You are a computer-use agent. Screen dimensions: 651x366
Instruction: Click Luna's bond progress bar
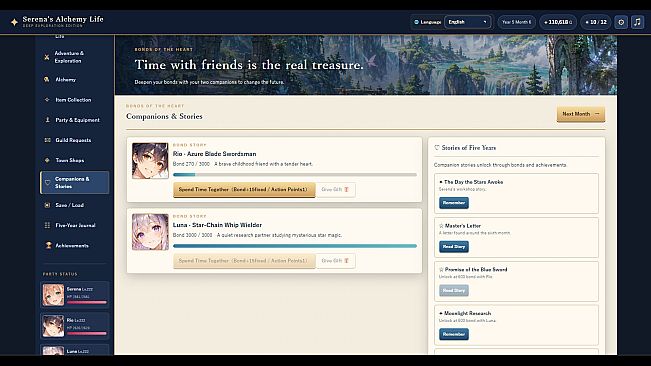click(295, 246)
